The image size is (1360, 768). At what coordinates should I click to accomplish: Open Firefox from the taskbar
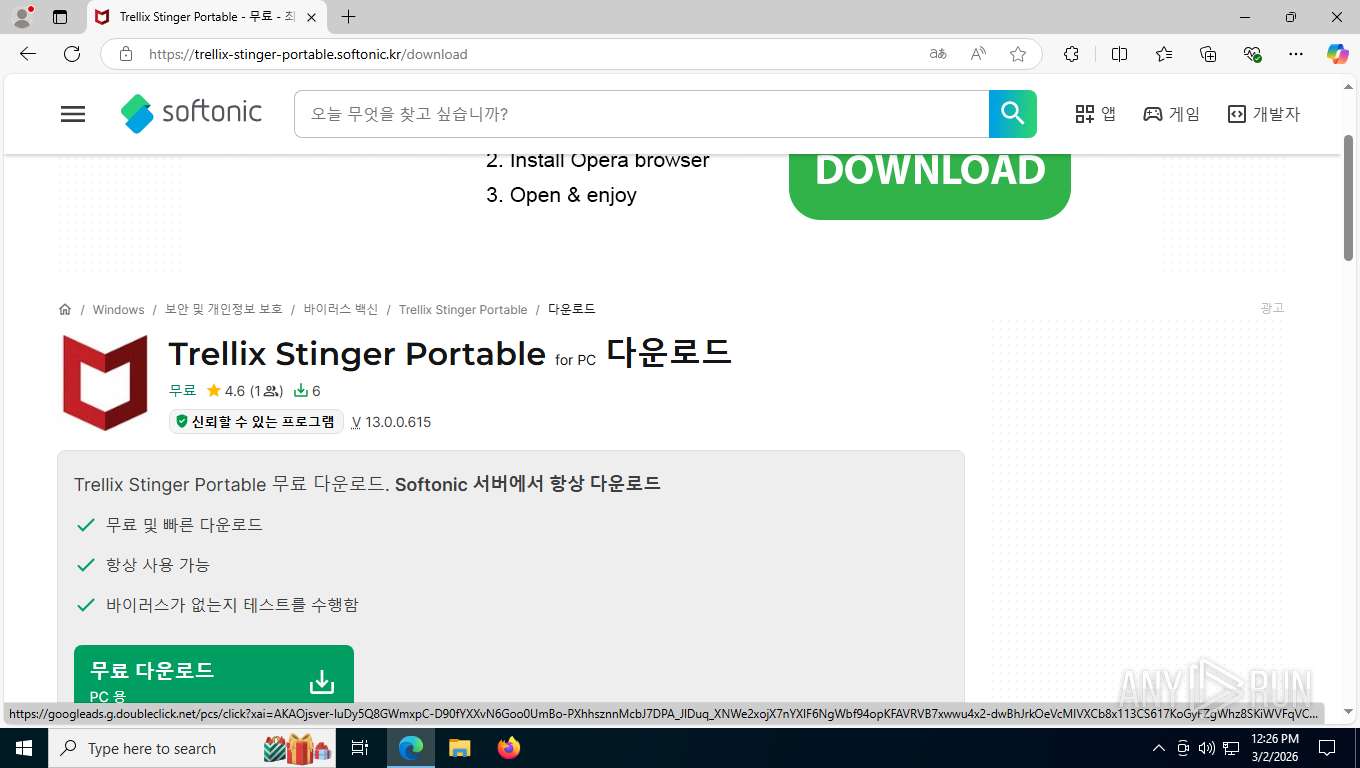point(509,748)
